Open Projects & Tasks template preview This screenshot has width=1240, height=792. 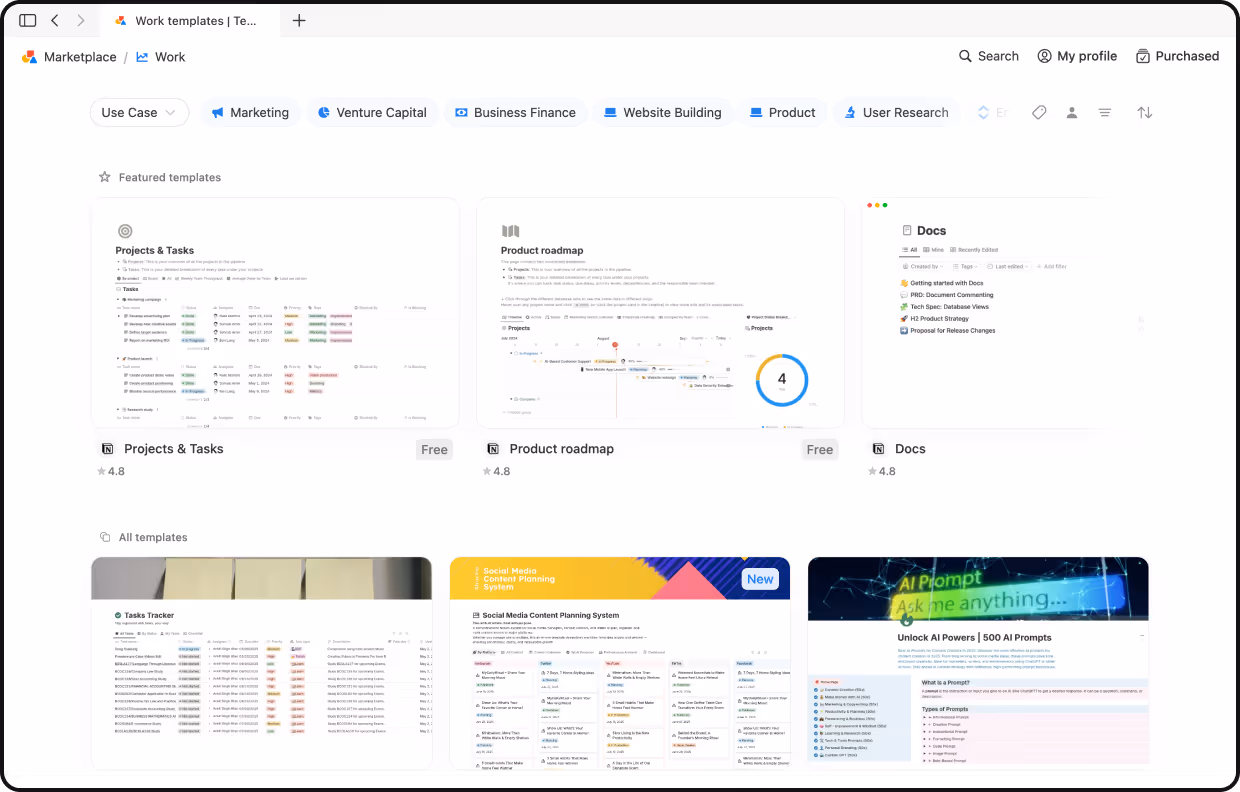pyautogui.click(x=275, y=313)
